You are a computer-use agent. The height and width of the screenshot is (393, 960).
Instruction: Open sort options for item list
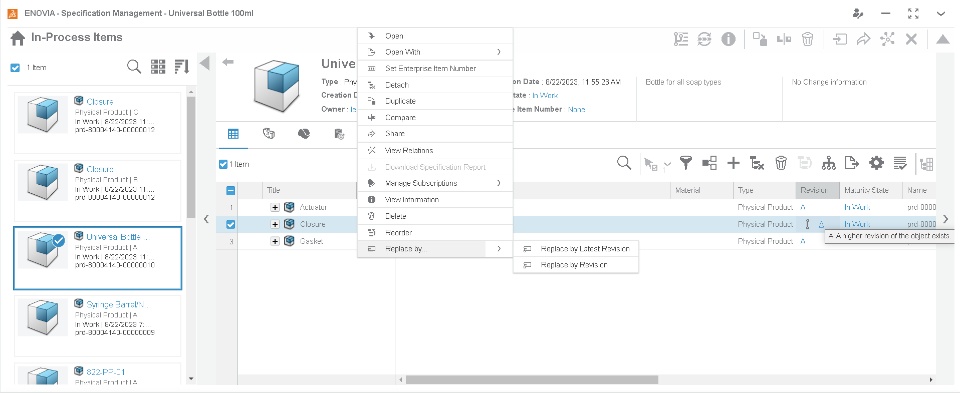tap(181, 67)
